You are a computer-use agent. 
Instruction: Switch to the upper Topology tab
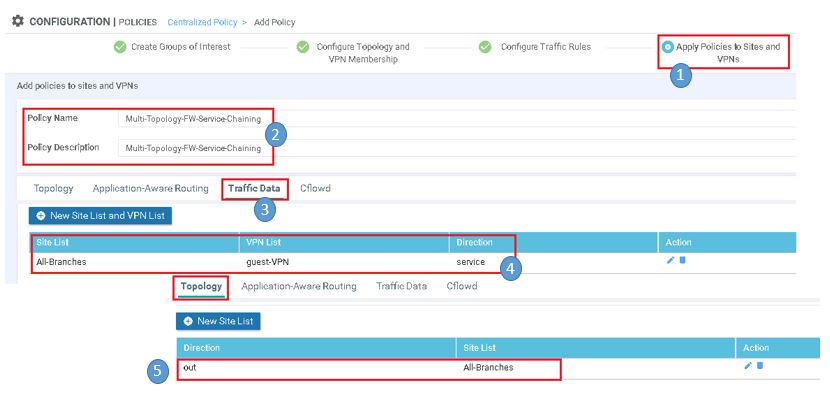pos(53,188)
